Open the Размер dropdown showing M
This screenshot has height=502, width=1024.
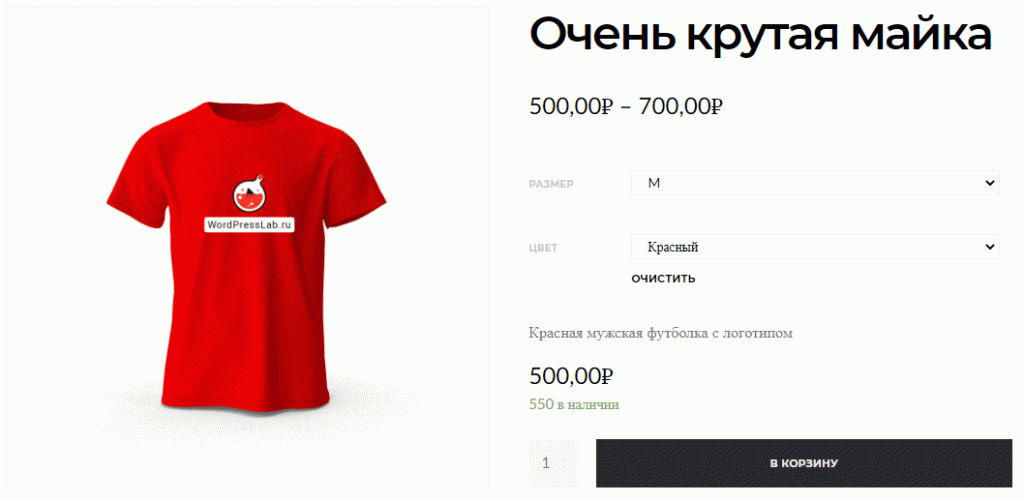coord(815,183)
